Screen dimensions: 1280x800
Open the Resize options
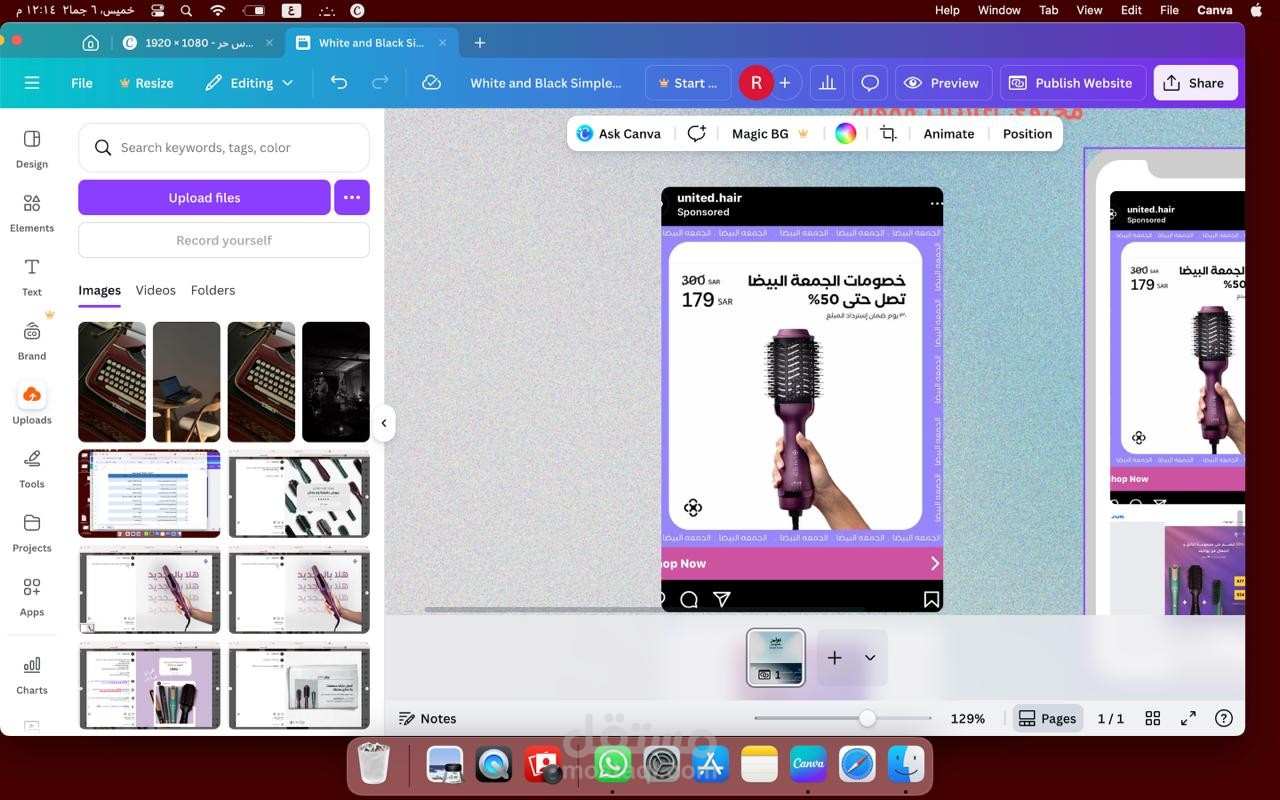click(x=146, y=83)
